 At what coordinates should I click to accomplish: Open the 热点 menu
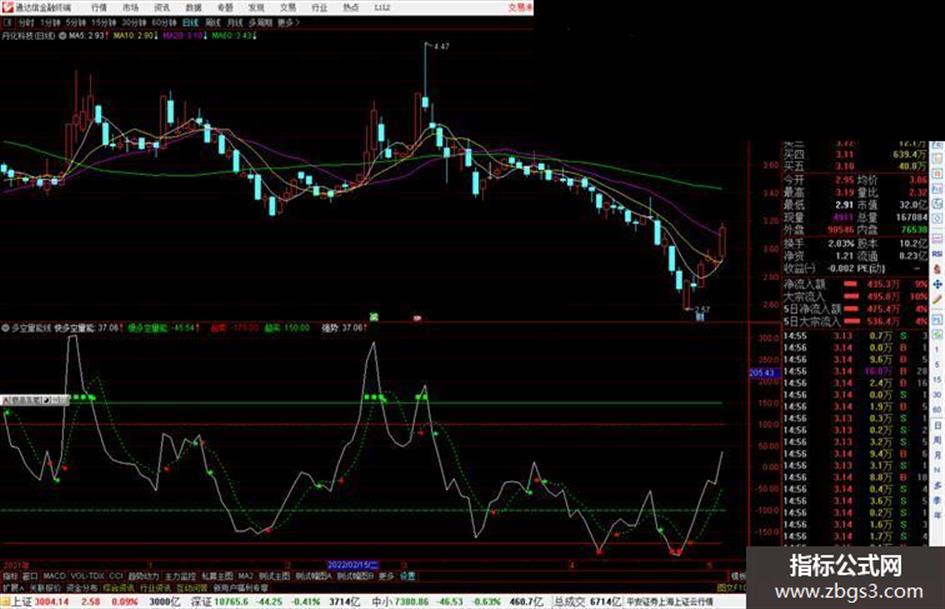coord(351,8)
